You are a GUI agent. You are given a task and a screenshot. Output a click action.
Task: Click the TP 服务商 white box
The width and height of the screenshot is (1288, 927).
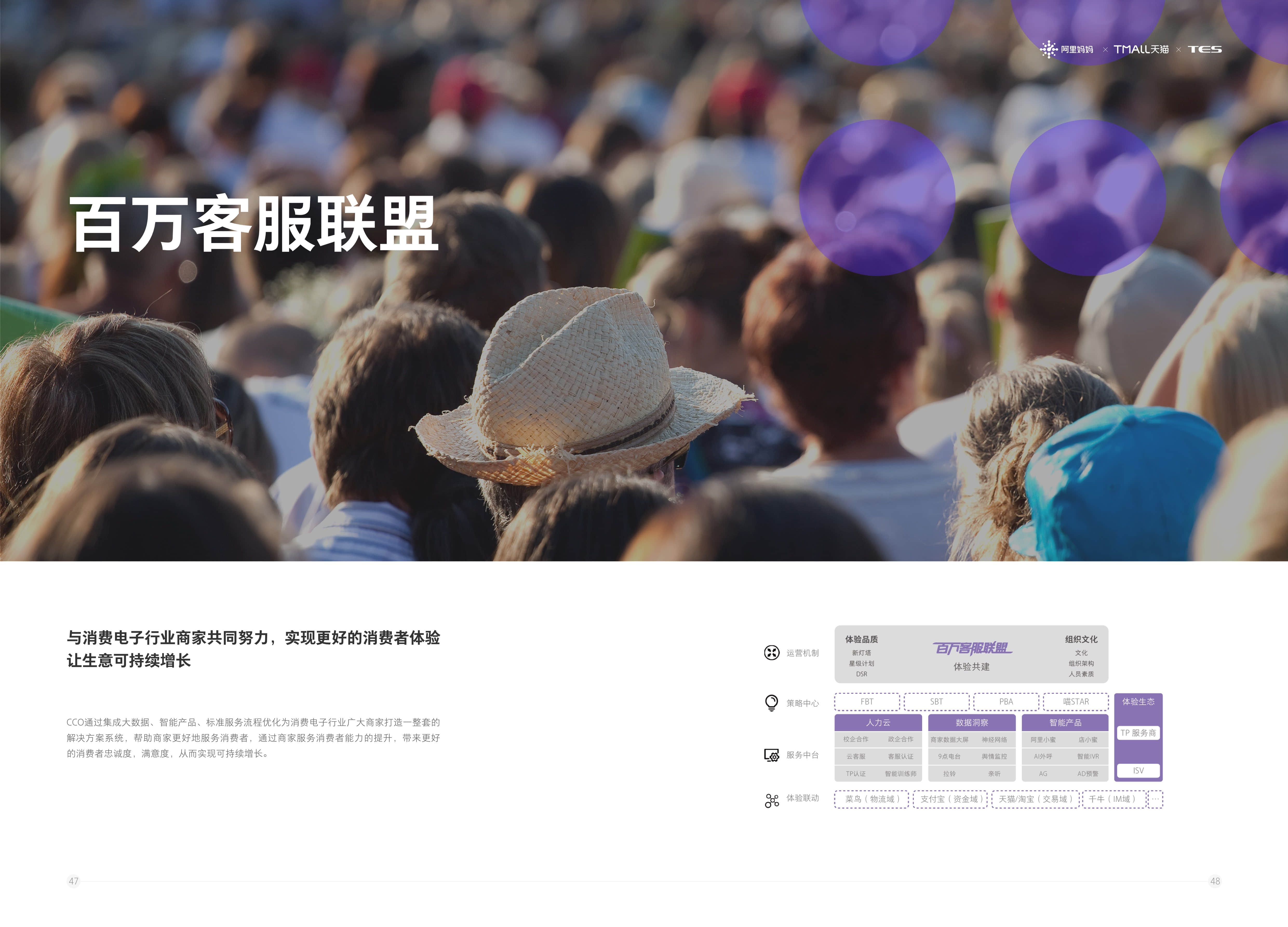pos(1138,733)
